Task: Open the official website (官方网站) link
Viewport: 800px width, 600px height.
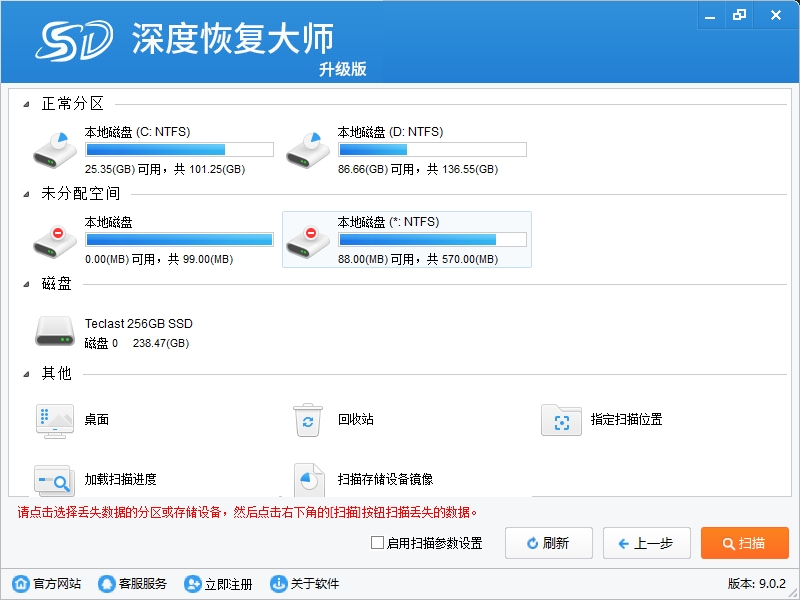Action: click(x=46, y=584)
